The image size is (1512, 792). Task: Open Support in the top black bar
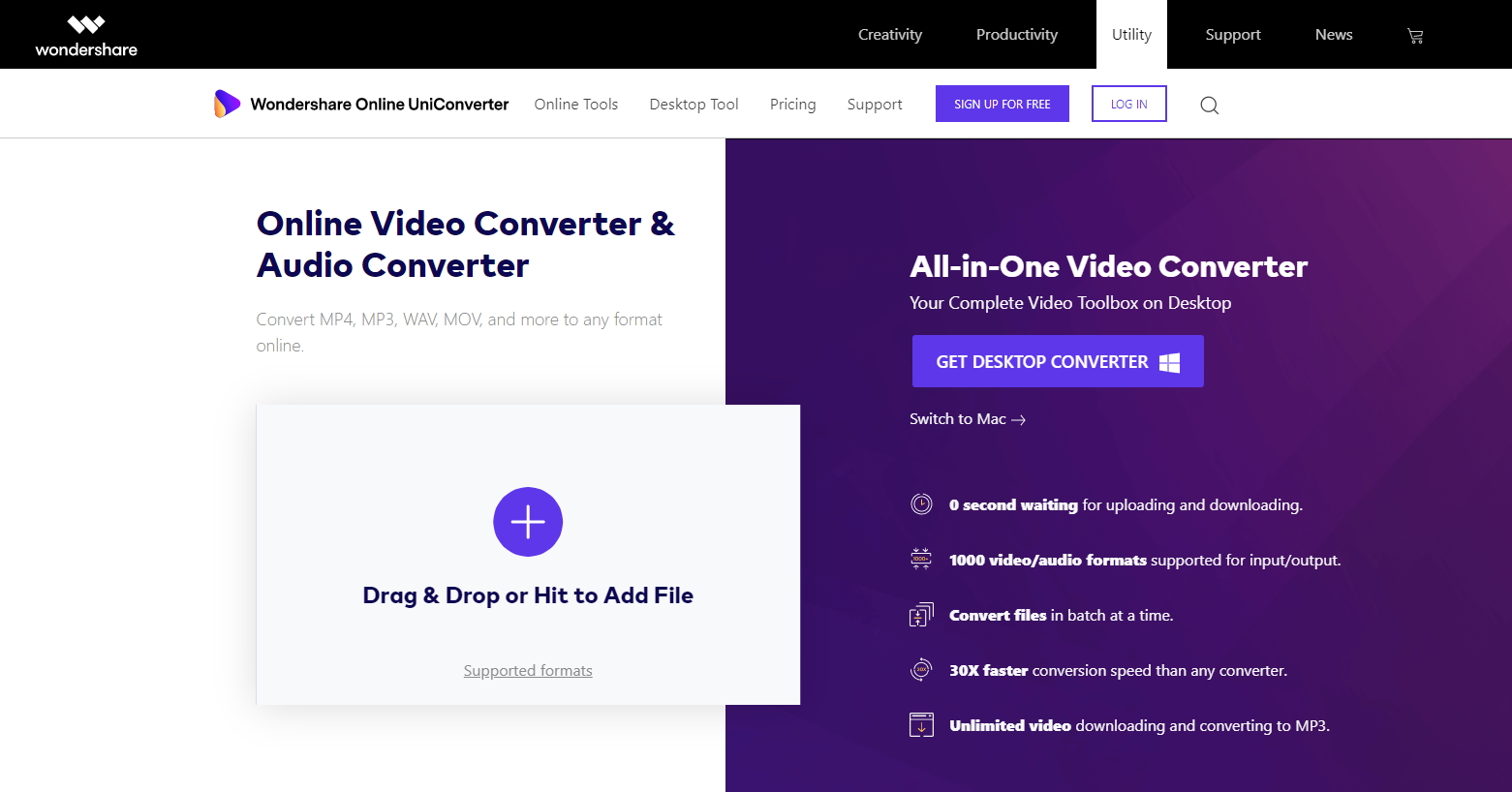[x=1233, y=35]
